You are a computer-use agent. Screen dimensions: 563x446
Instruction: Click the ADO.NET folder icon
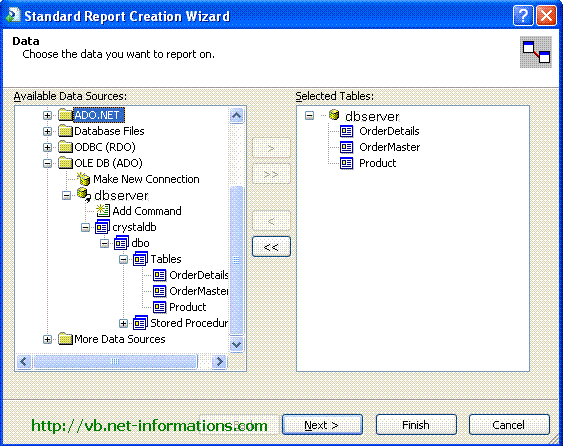click(x=65, y=115)
